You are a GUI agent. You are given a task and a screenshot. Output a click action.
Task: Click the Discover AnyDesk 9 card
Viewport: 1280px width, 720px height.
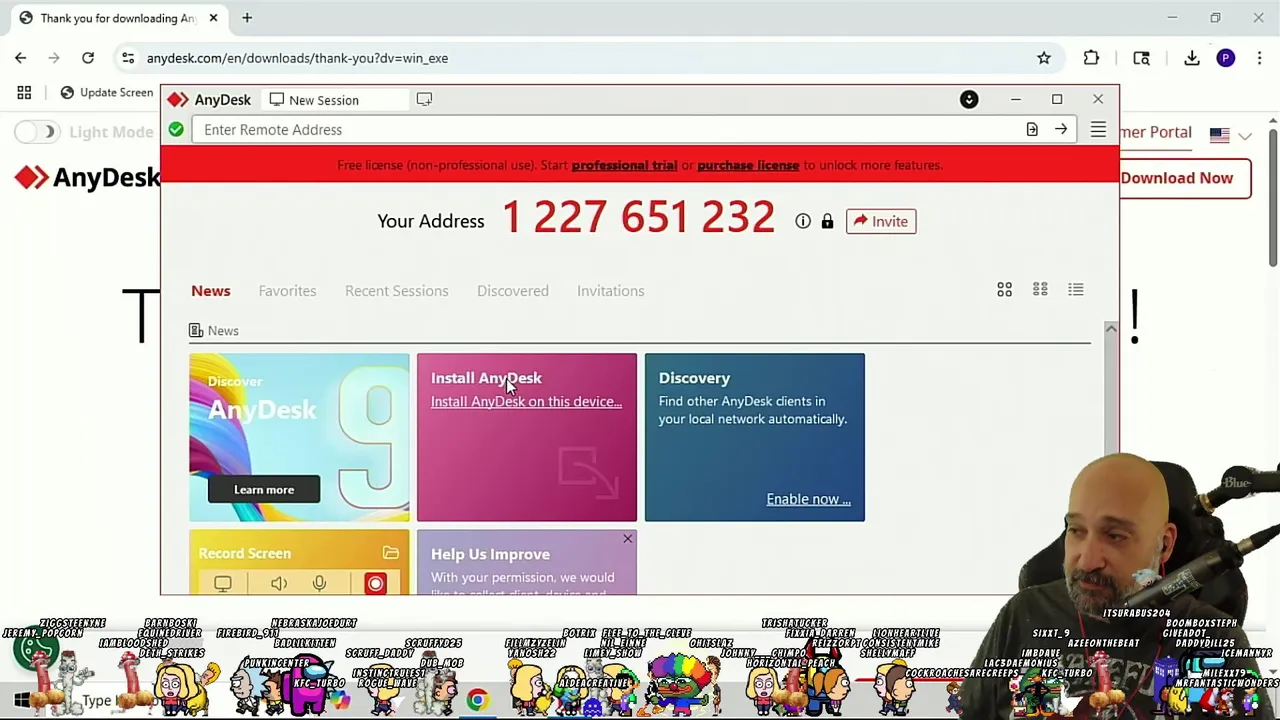299,437
